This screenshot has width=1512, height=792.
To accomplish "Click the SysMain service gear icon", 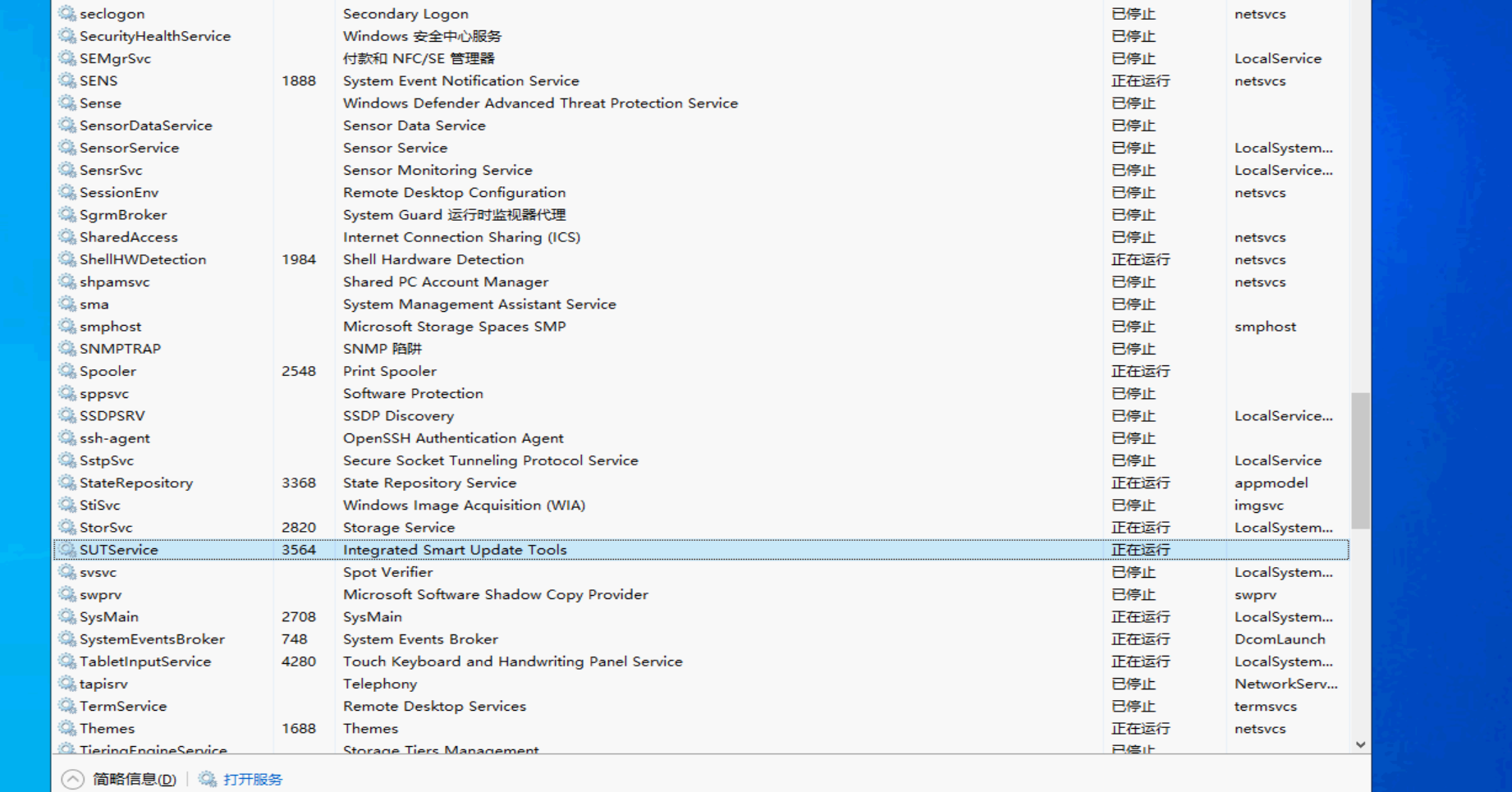I will [x=67, y=616].
